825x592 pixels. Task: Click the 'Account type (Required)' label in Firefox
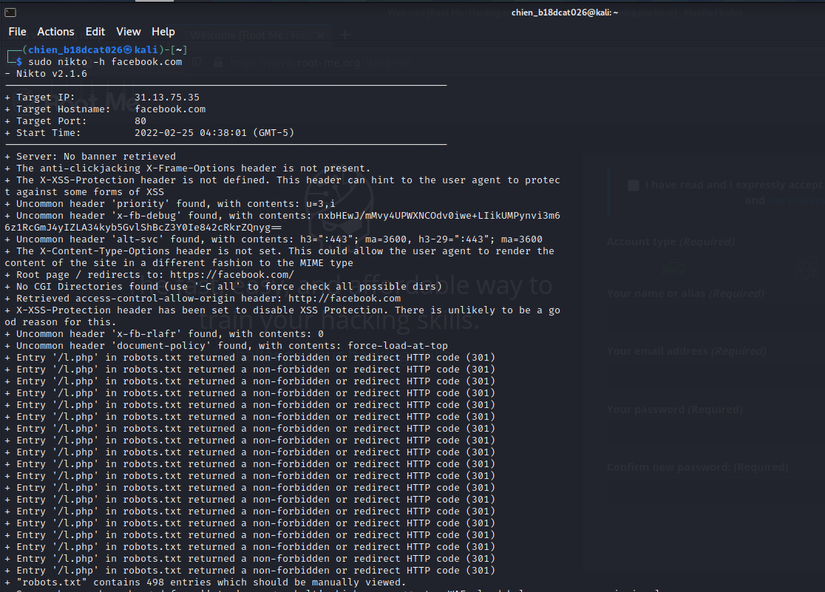click(x=671, y=242)
